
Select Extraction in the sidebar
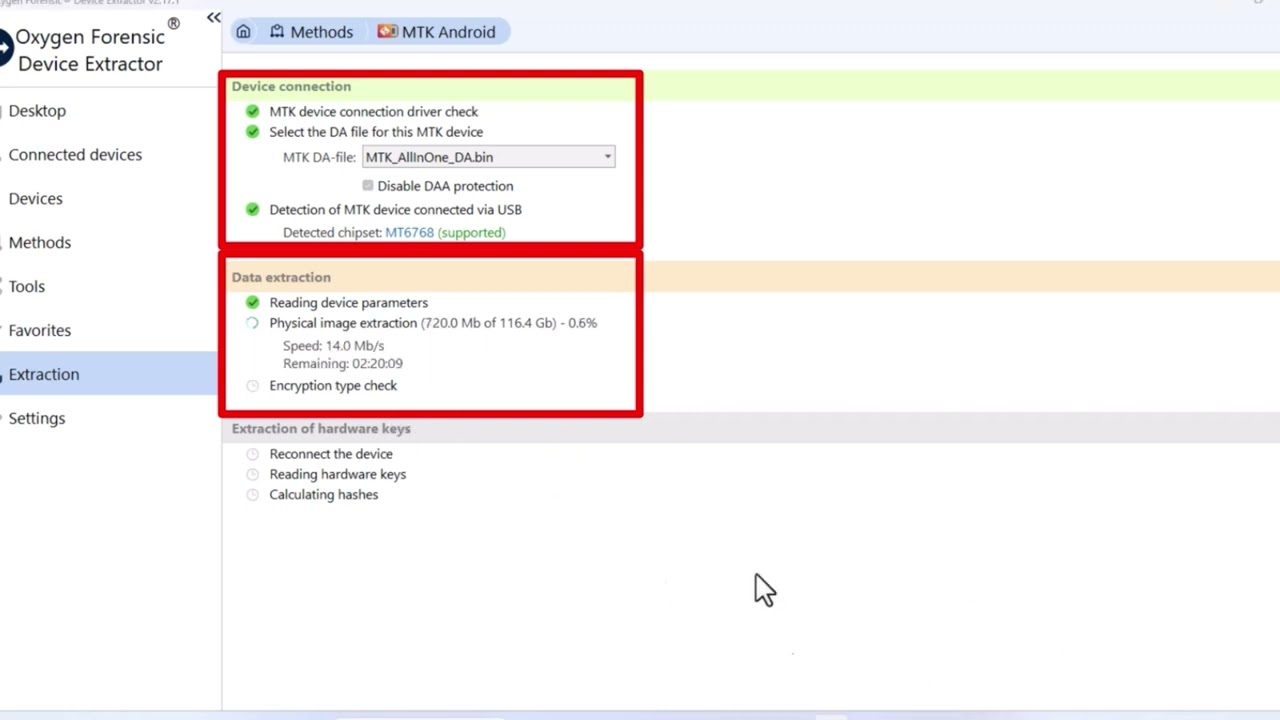(108, 374)
